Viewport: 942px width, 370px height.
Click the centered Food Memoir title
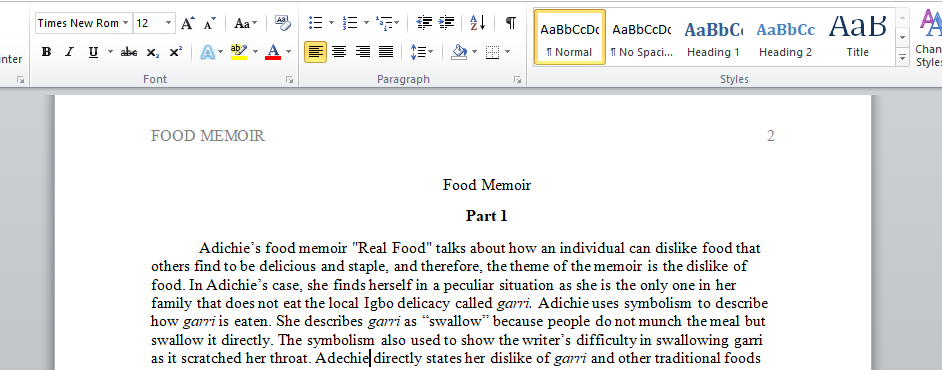(487, 185)
